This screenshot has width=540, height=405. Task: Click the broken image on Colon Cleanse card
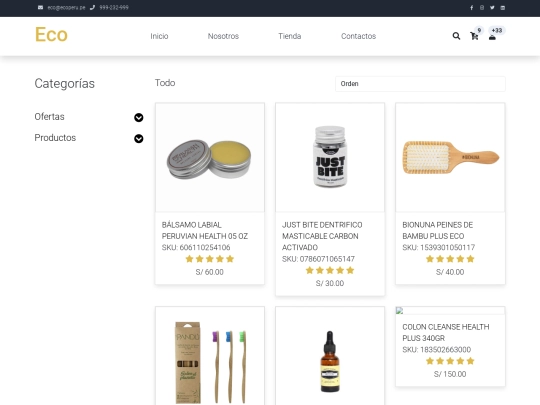click(399, 310)
